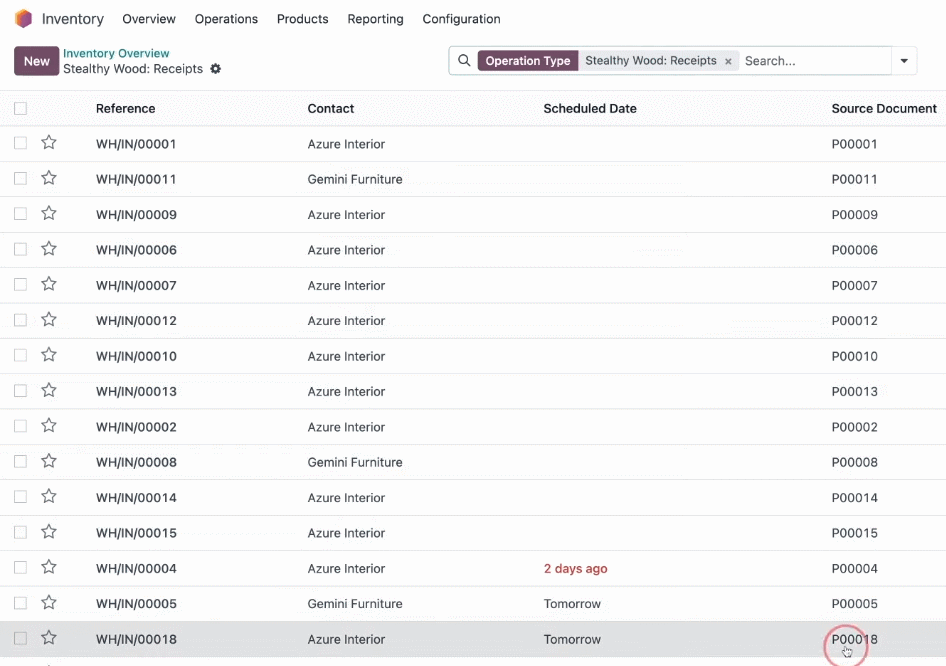Focus the Search... input field
Viewport: 946px width, 666px height.
tap(814, 61)
